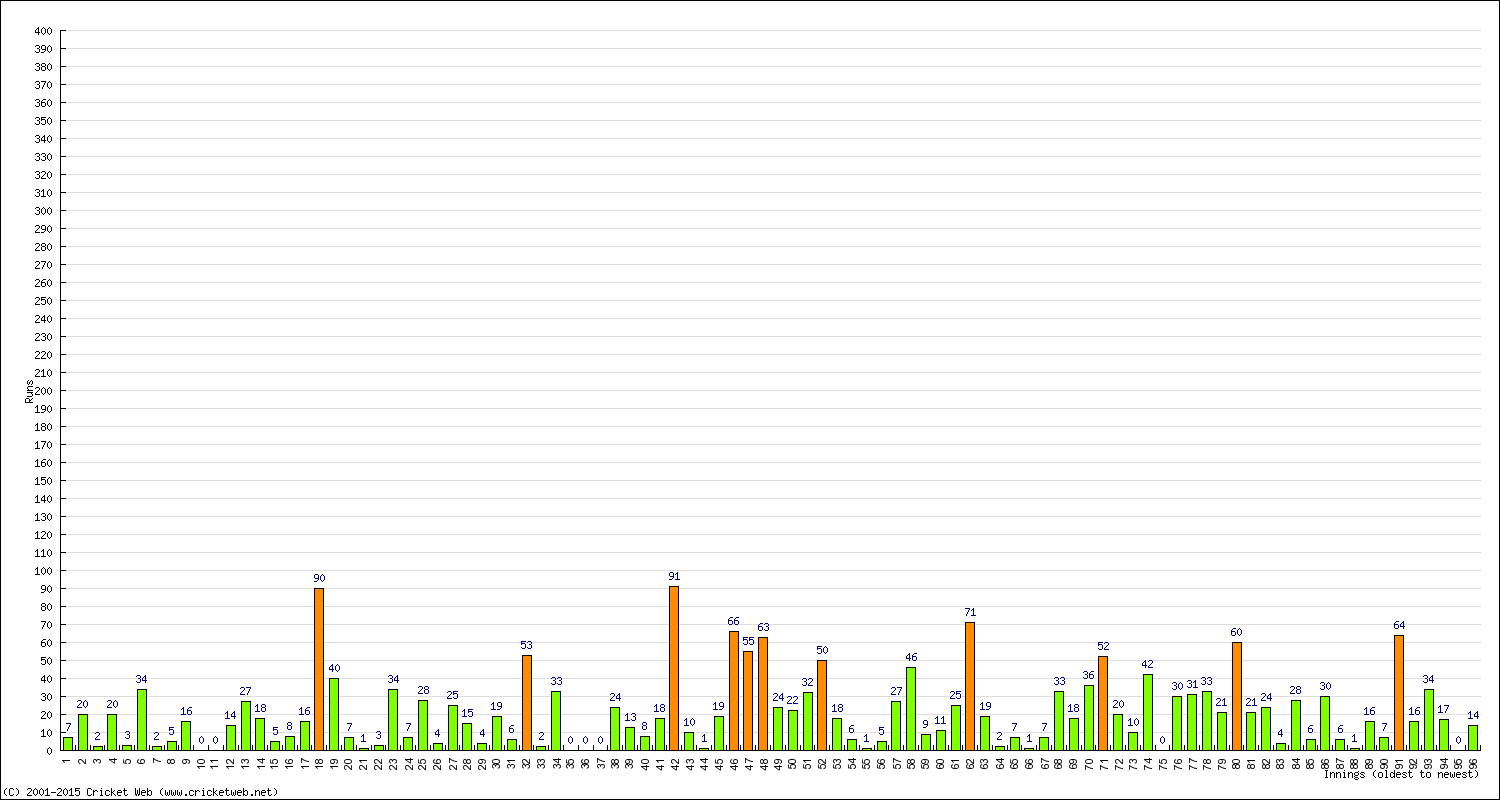
Task: Click the value label 9 above its bar
Action: pyautogui.click(x=926, y=724)
